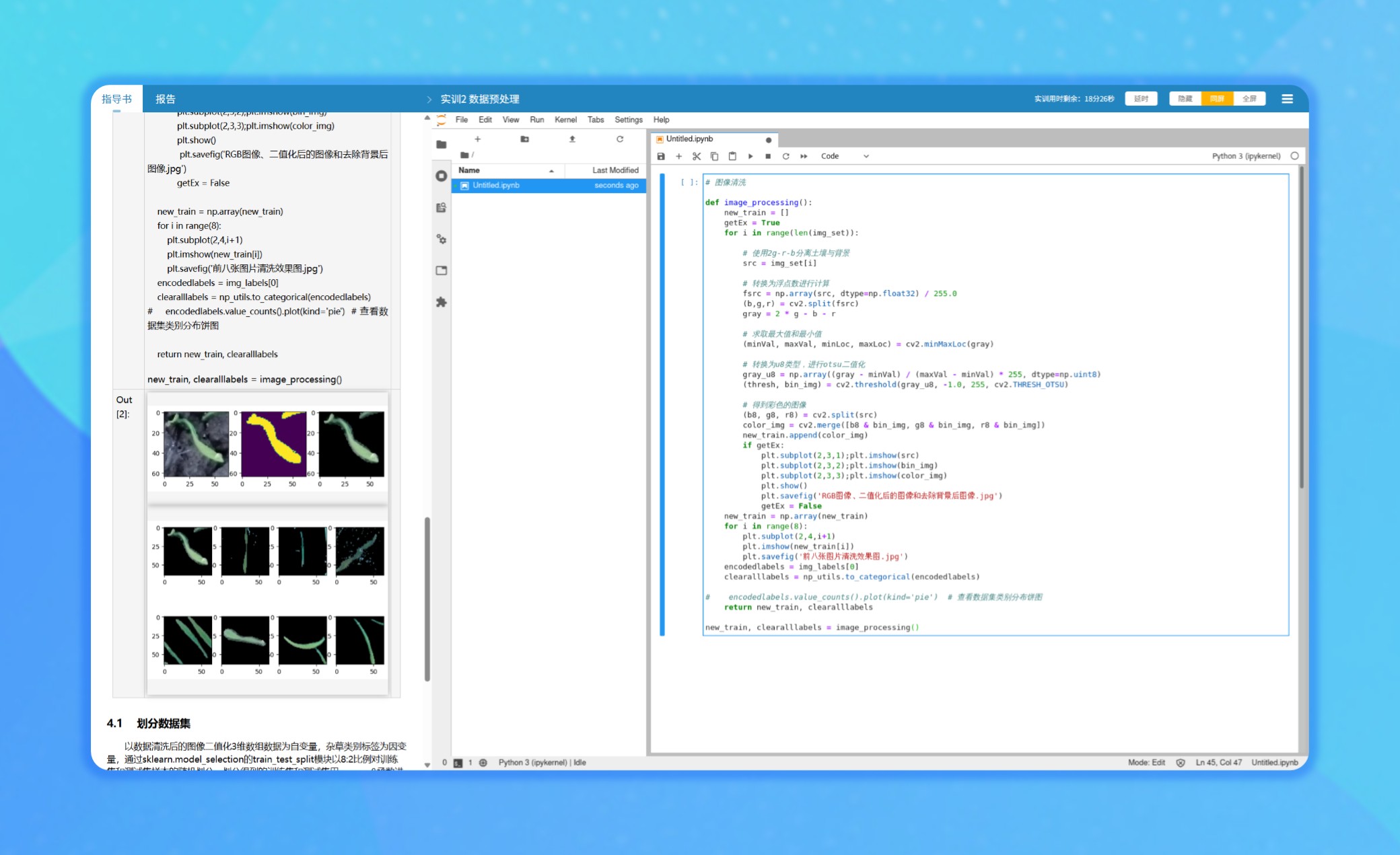
Task: Open the Tabs panel in sidebar
Action: tap(442, 270)
